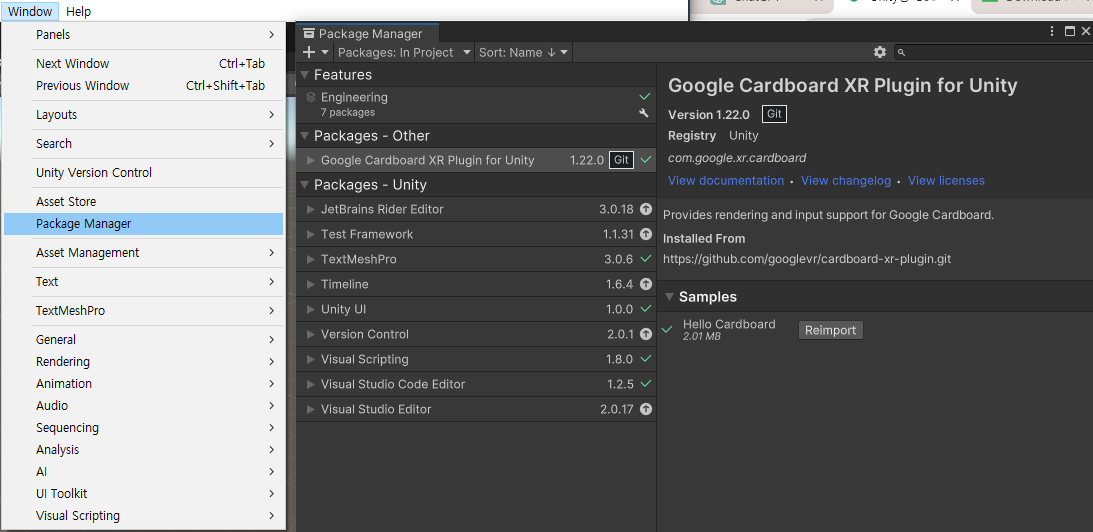Collapse the Packages - Other section
The width and height of the screenshot is (1093, 532).
coord(304,135)
